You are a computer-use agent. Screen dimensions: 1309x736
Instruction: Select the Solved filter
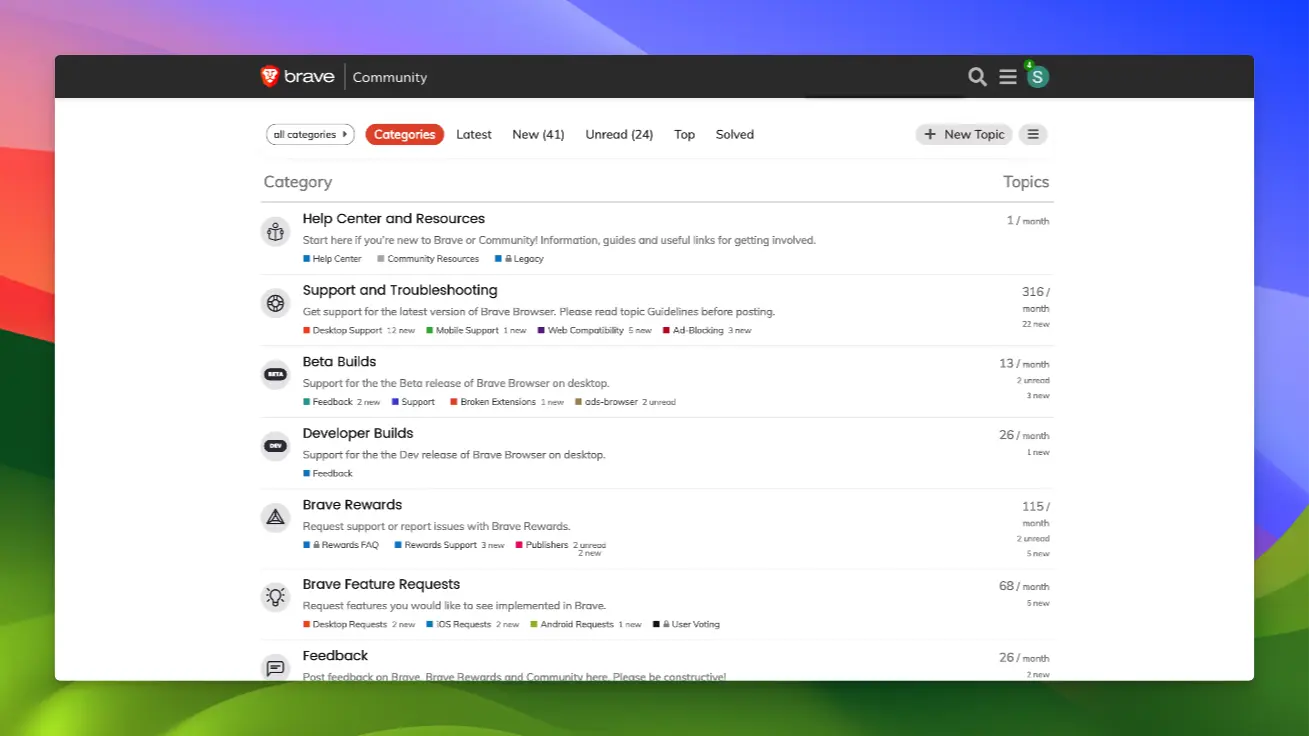pos(734,134)
